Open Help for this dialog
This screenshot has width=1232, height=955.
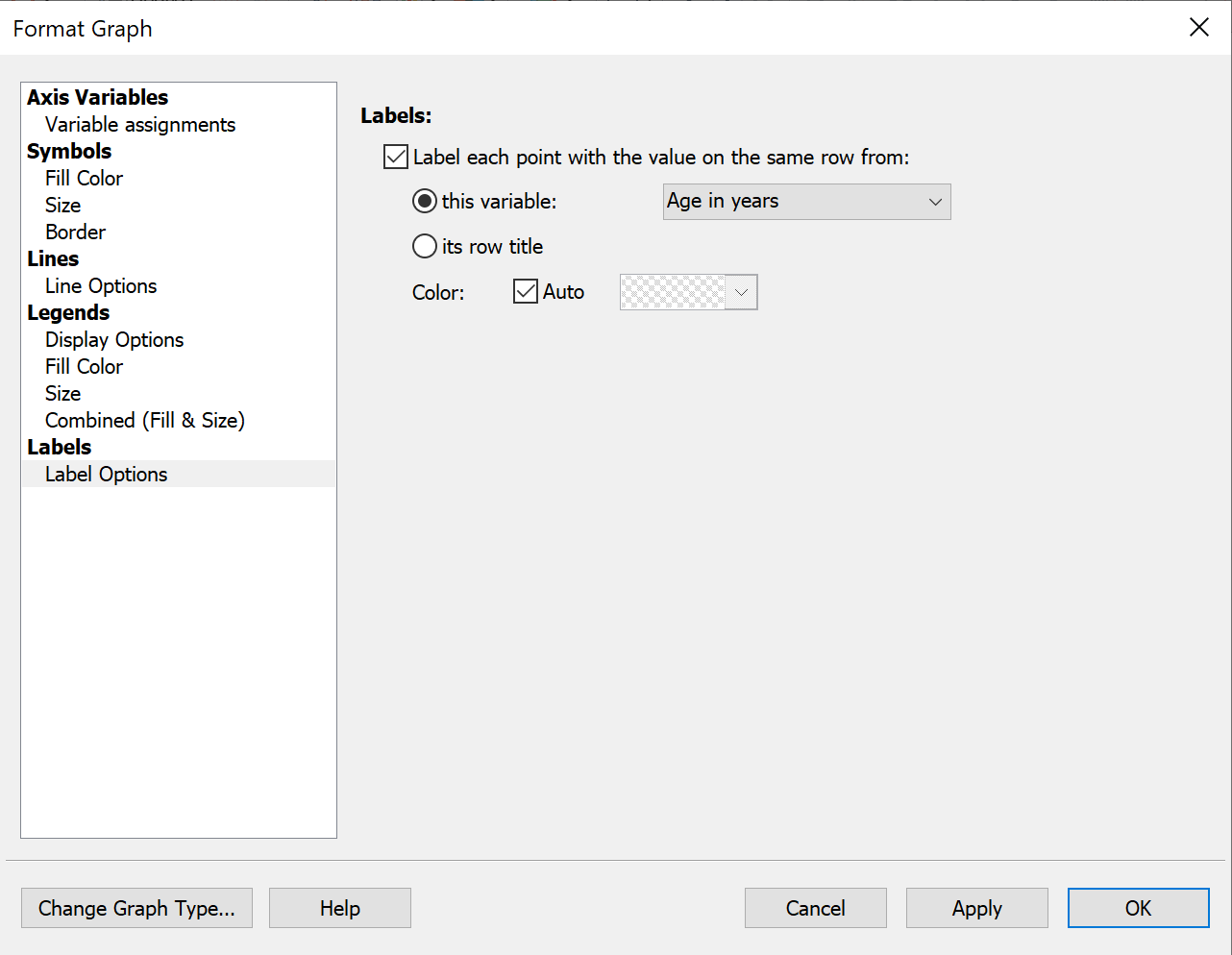pos(339,908)
